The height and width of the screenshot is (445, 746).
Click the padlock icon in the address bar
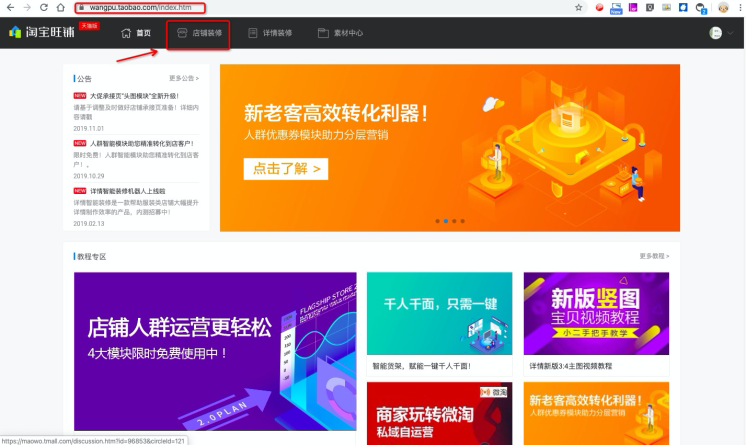(x=81, y=8)
